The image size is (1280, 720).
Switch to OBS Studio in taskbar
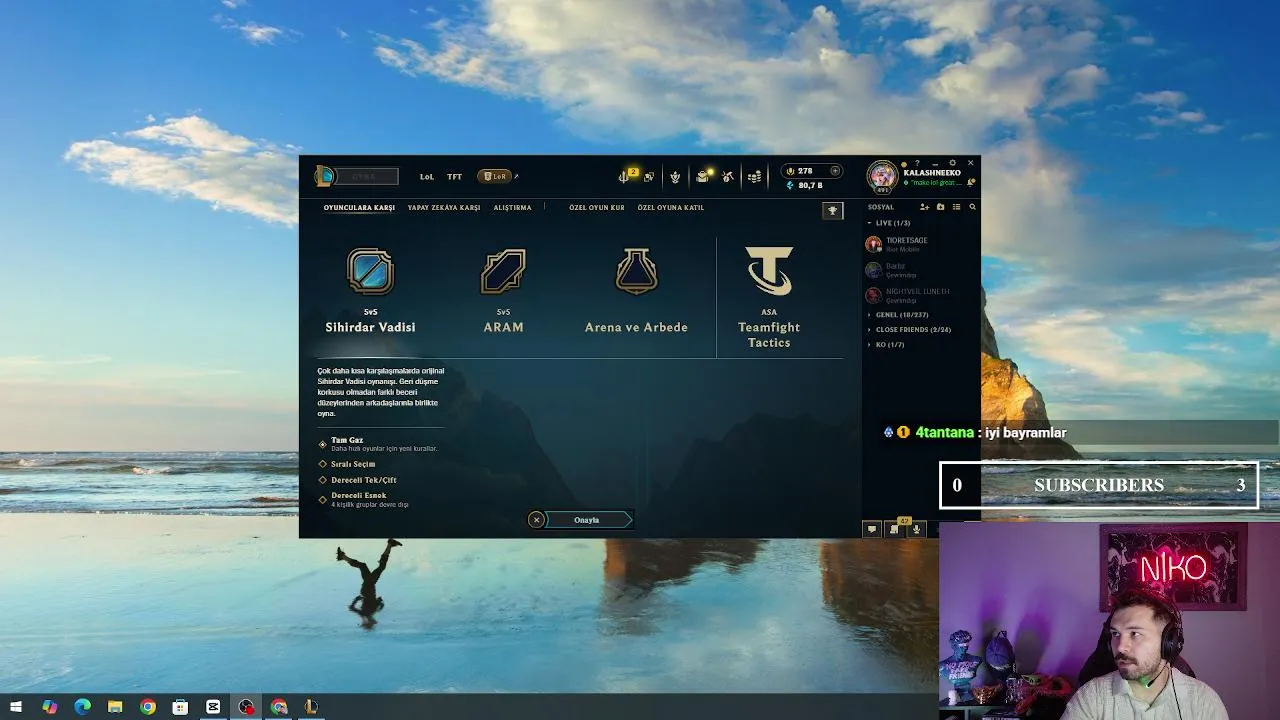point(246,707)
